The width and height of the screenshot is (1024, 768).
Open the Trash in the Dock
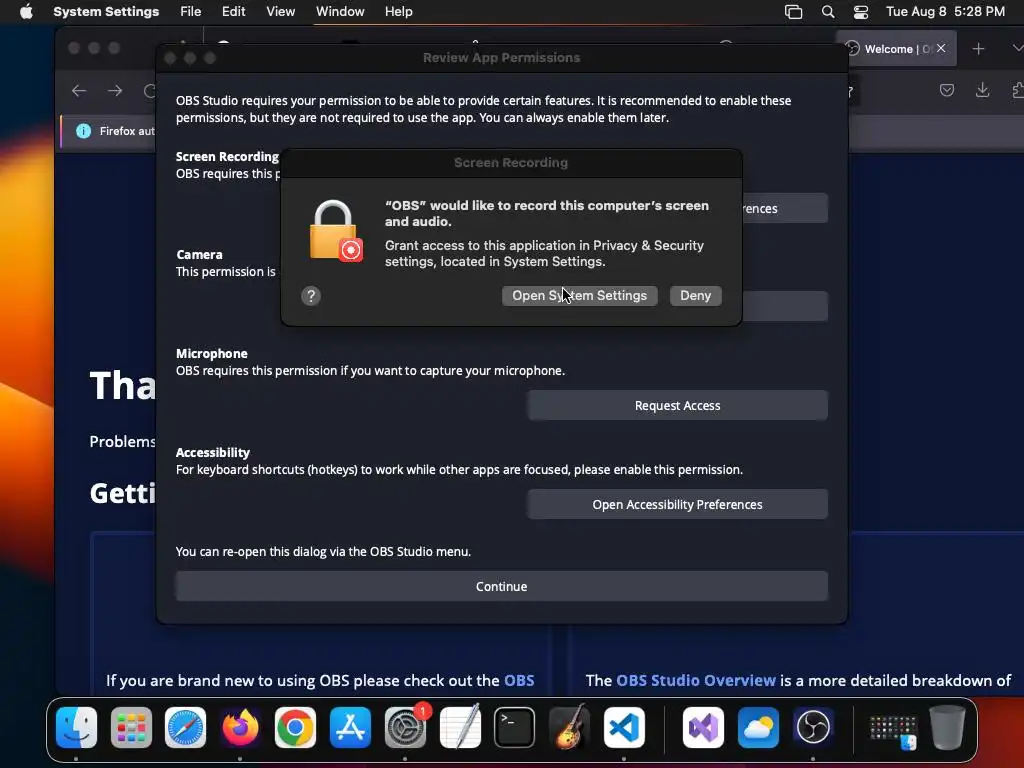coord(947,727)
